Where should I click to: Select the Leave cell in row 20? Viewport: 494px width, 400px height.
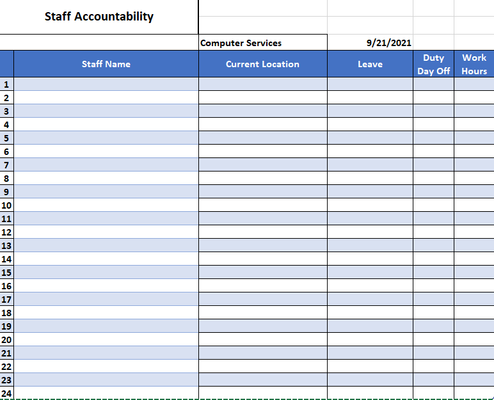coord(370,340)
